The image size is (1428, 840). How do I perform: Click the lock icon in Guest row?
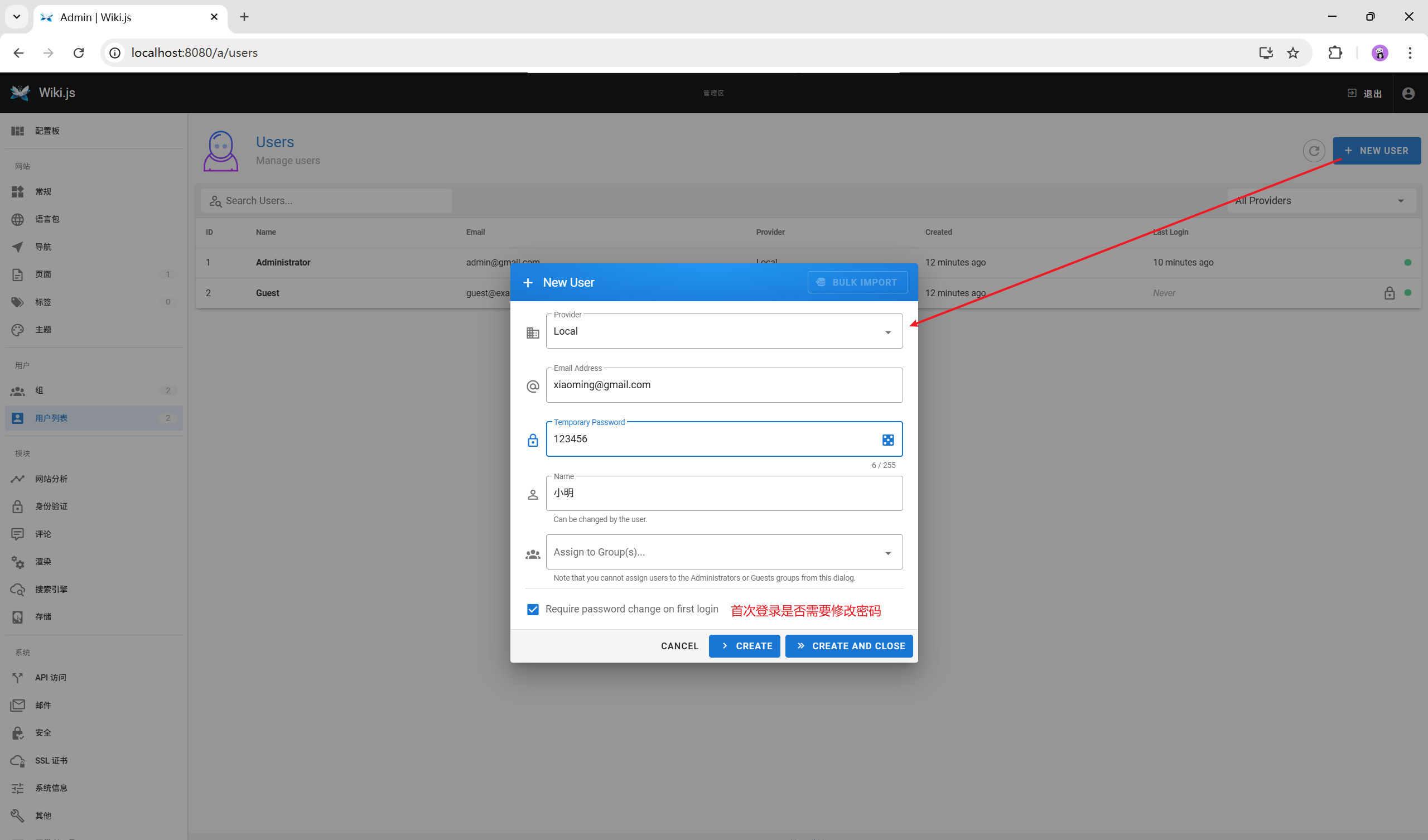point(1389,293)
